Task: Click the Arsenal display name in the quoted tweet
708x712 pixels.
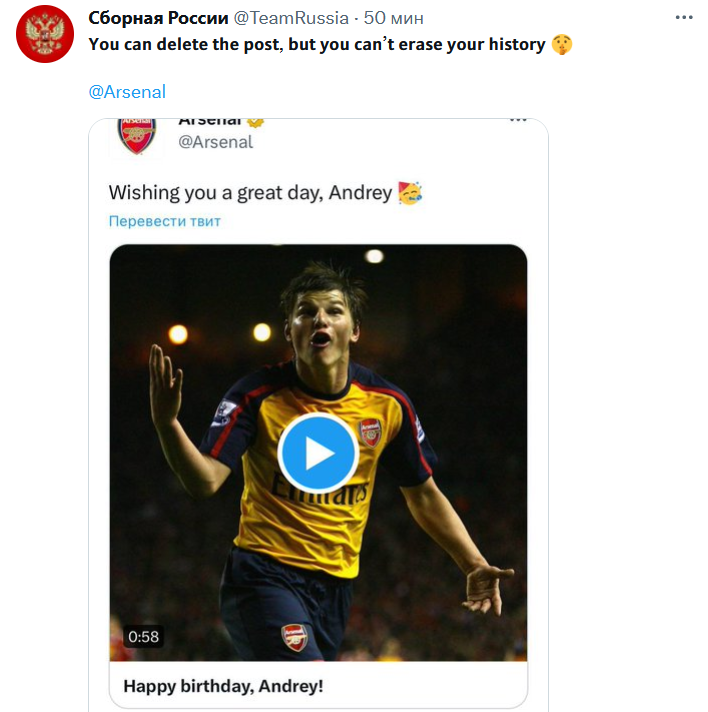Action: 210,121
